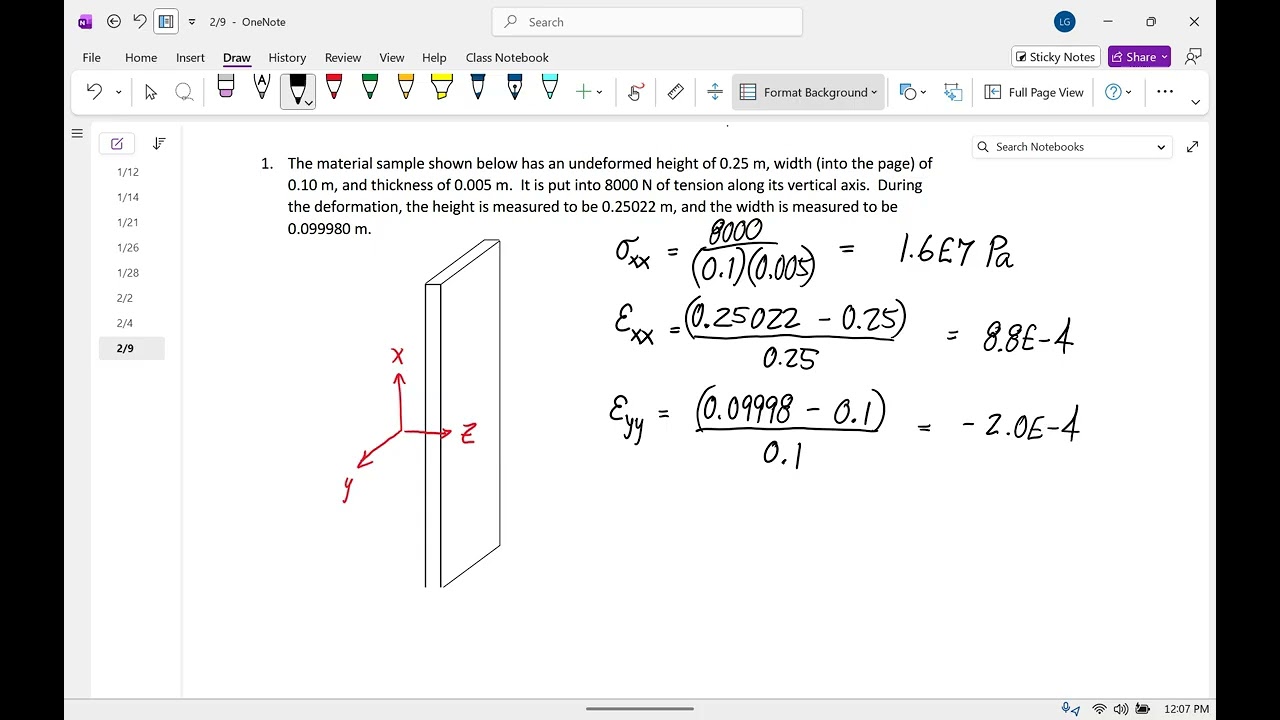Screen dimensions: 1280x720
Task: Click the Insert Space tool
Action: (715, 92)
